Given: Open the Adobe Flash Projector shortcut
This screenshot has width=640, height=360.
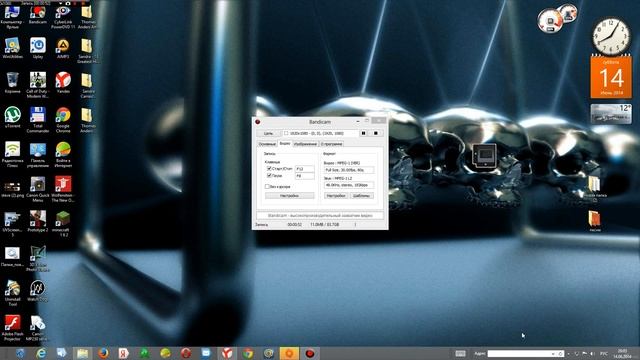Looking at the screenshot, I should (x=12, y=328).
